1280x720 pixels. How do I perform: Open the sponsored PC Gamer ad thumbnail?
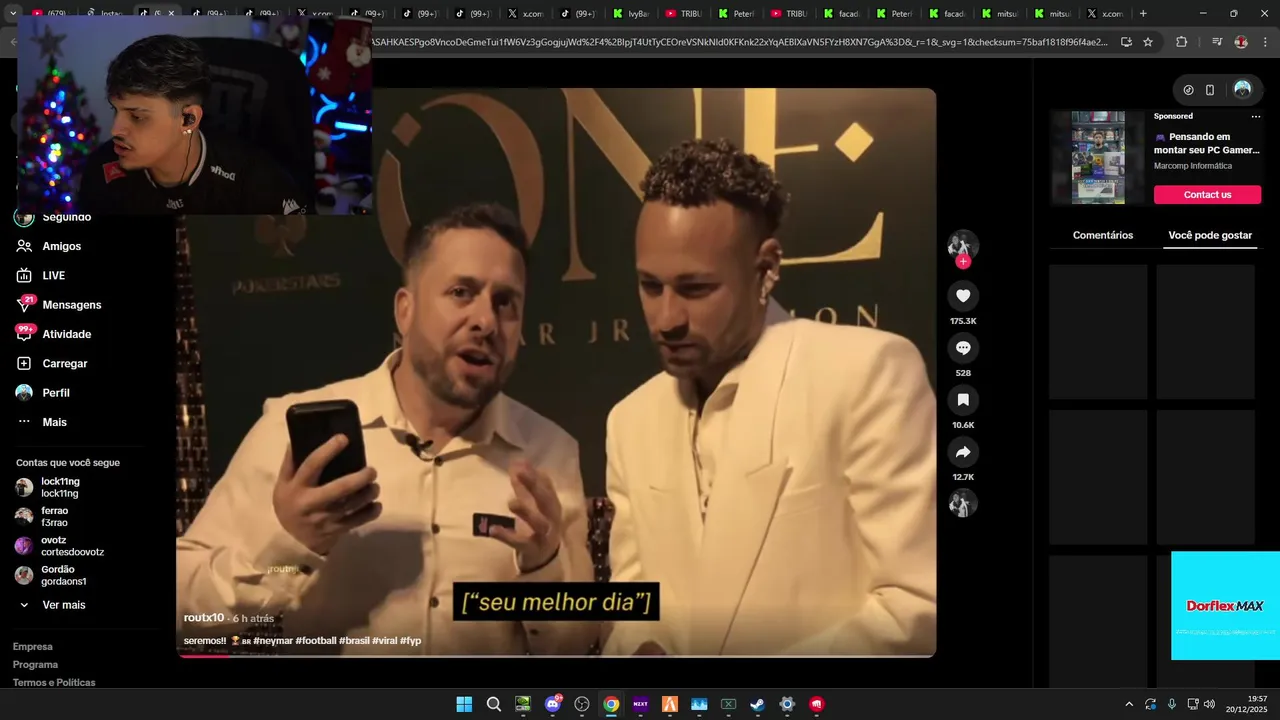(1098, 158)
